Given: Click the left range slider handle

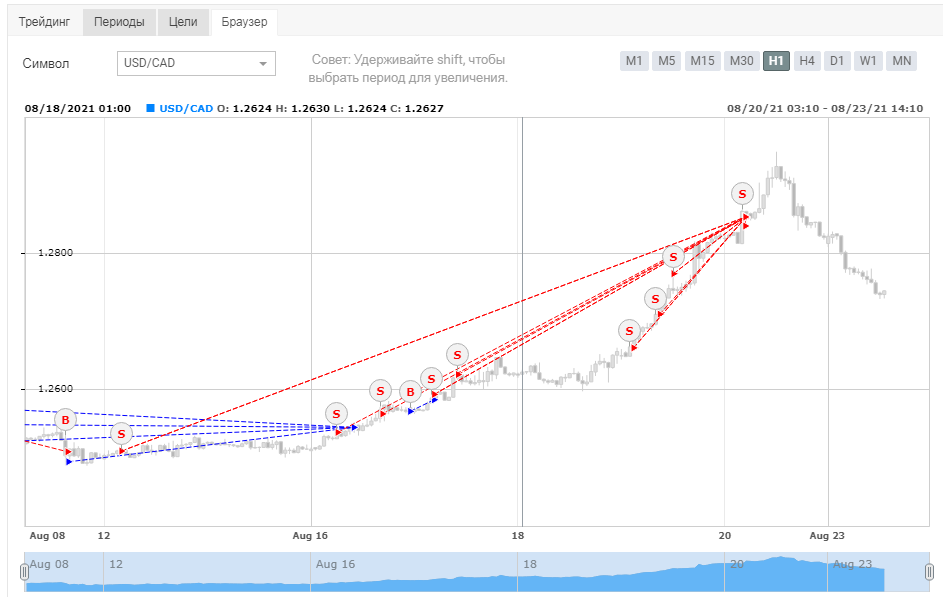Looking at the screenshot, I should coord(24,571).
